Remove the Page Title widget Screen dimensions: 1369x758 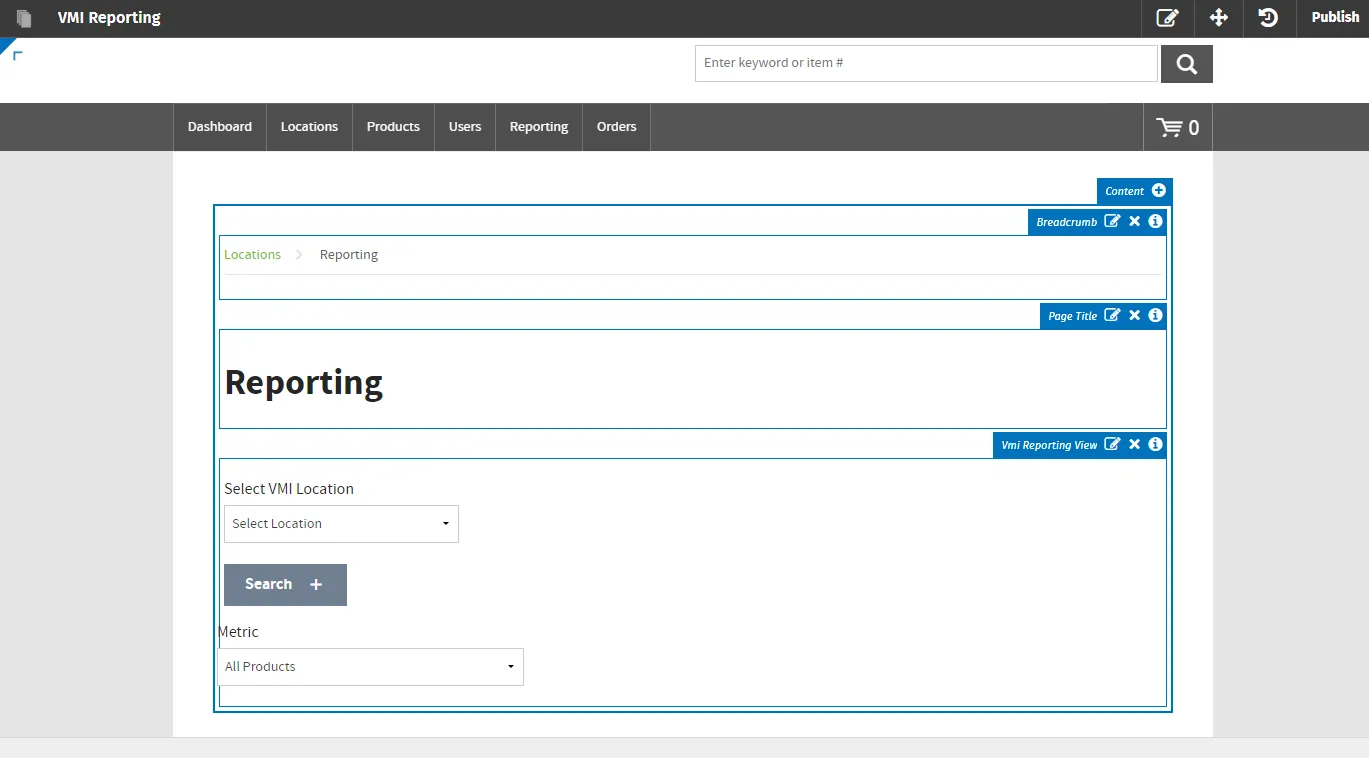[1135, 315]
